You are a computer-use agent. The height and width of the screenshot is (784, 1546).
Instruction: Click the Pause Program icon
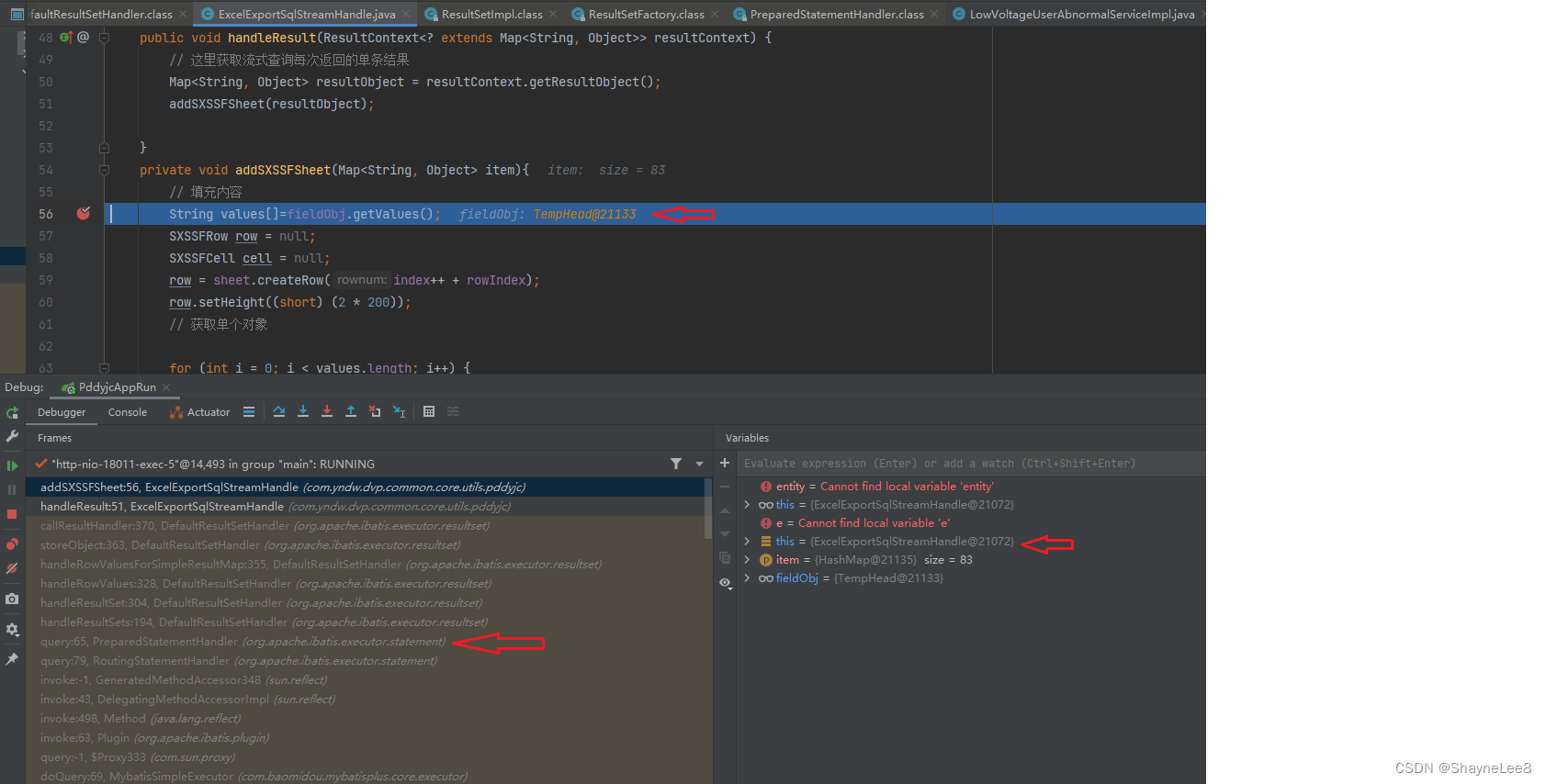pos(12,490)
